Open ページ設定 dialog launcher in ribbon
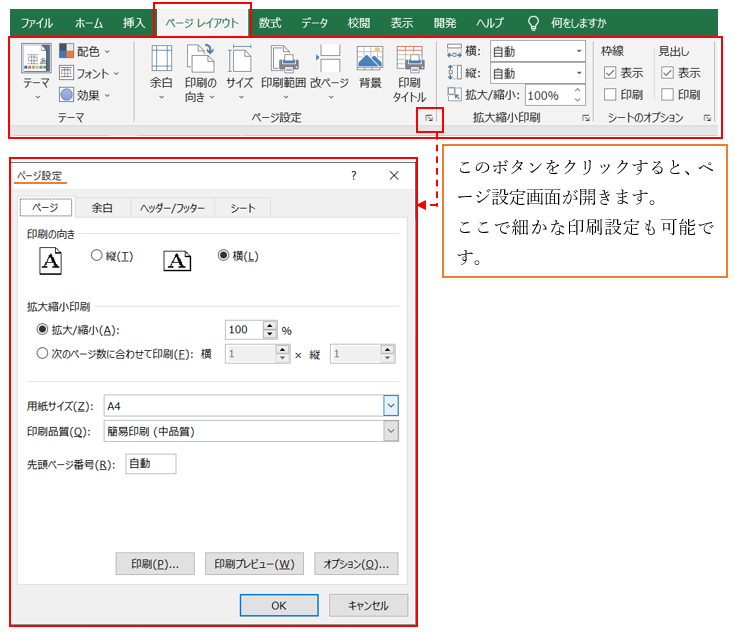The width and height of the screenshot is (735, 632). (x=429, y=118)
